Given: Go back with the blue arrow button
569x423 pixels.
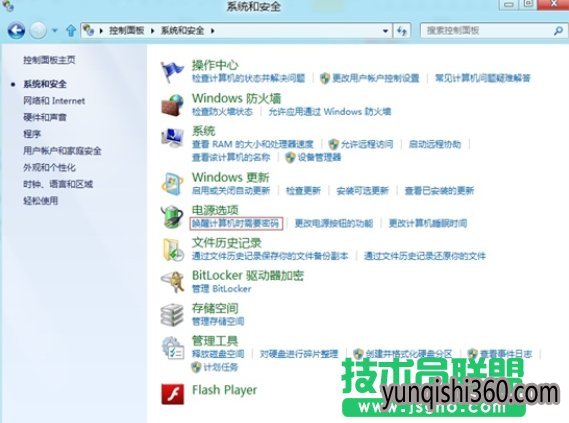Looking at the screenshot, I should tap(16, 30).
